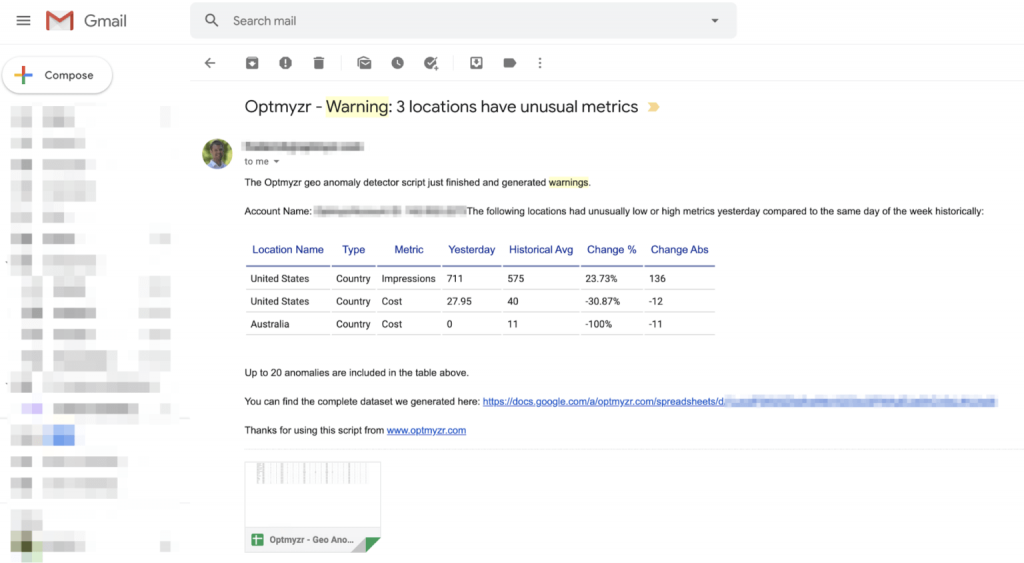Click the Metric column header
Image resolution: width=1024 pixels, height=563 pixels.
(409, 249)
